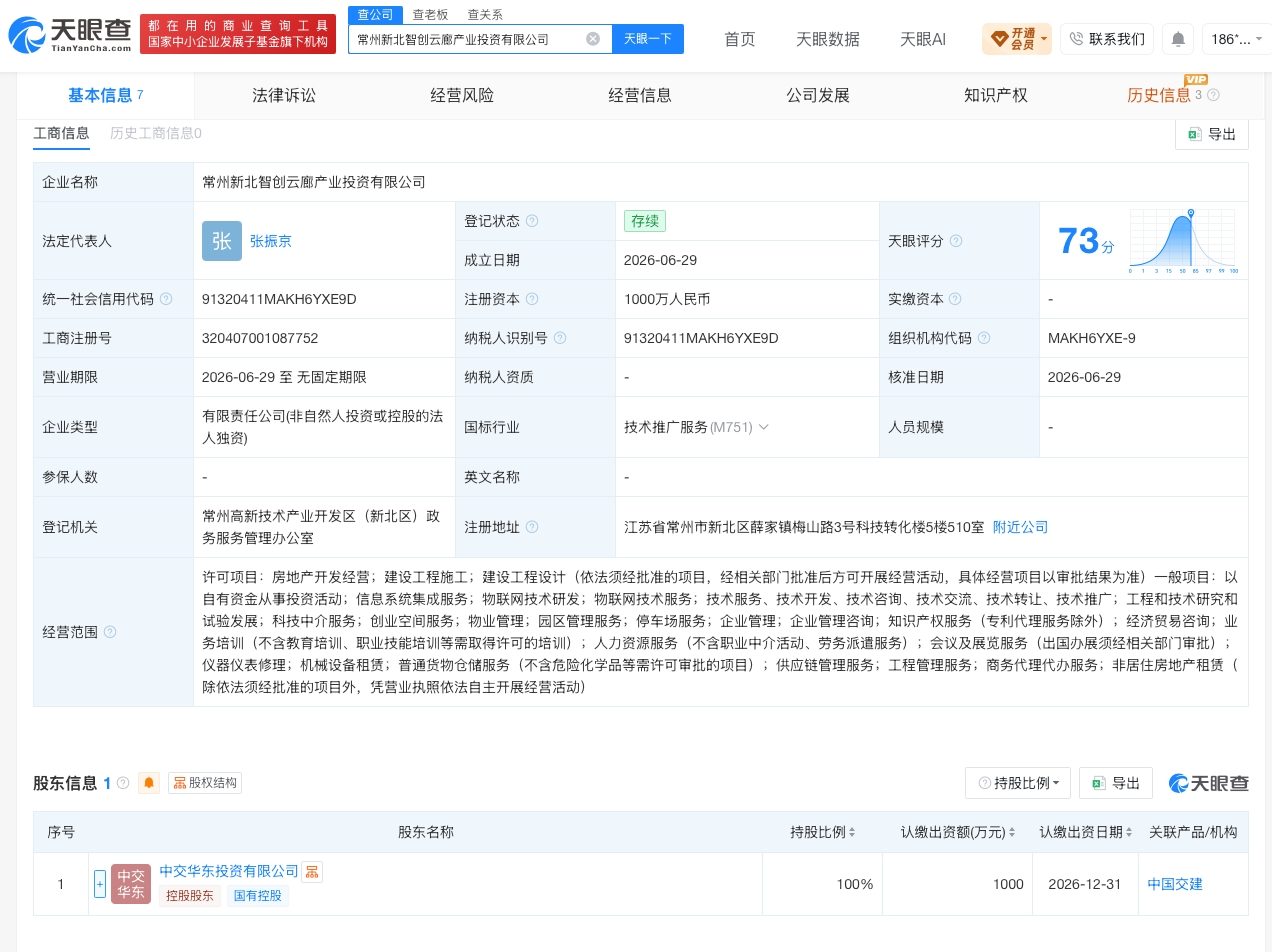Viewport: 1272px width, 952px height.
Task: Open the notification bell
Action: click(1178, 39)
